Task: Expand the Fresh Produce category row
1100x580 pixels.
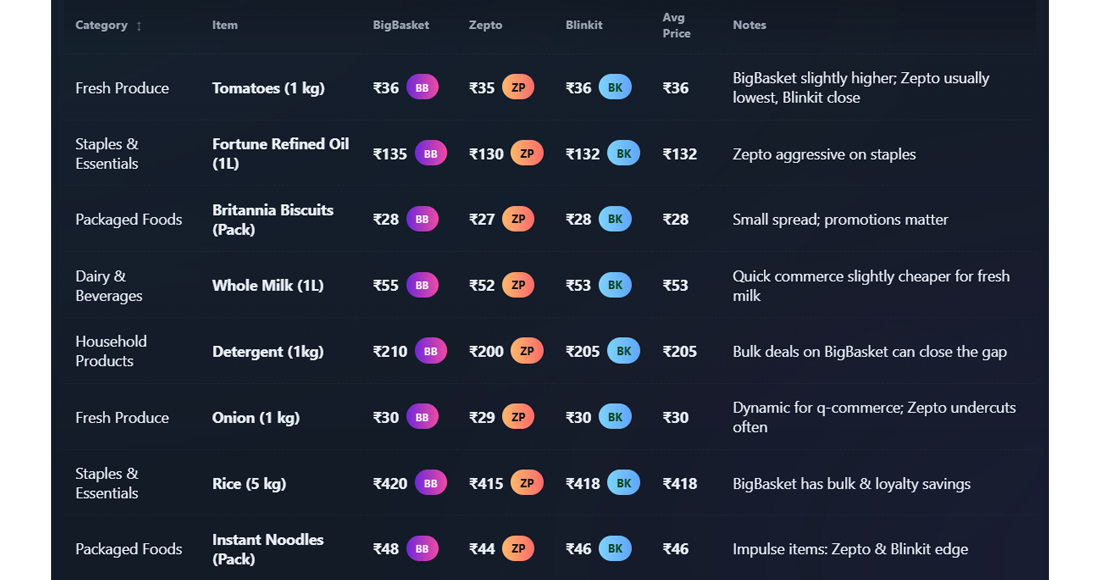Action: coord(122,88)
